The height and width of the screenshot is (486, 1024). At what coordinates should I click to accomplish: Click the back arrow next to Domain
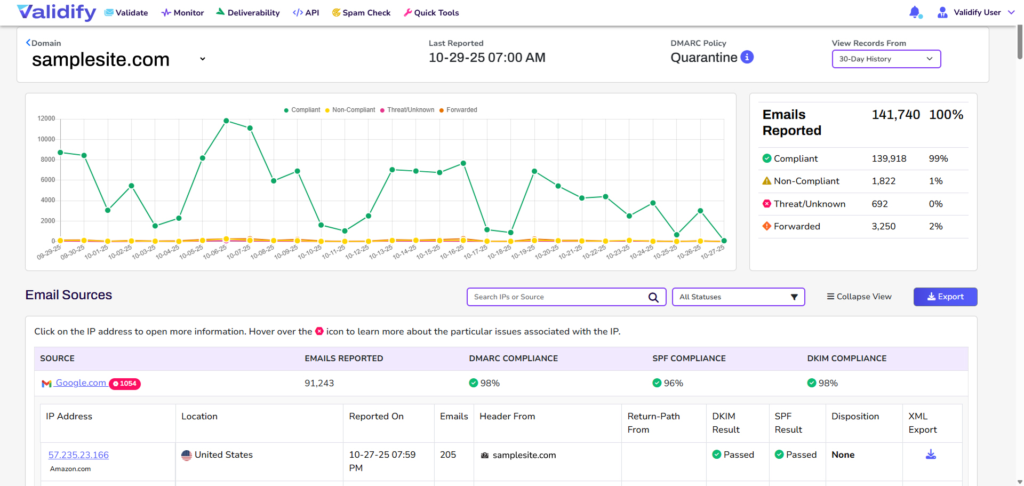[x=29, y=43]
